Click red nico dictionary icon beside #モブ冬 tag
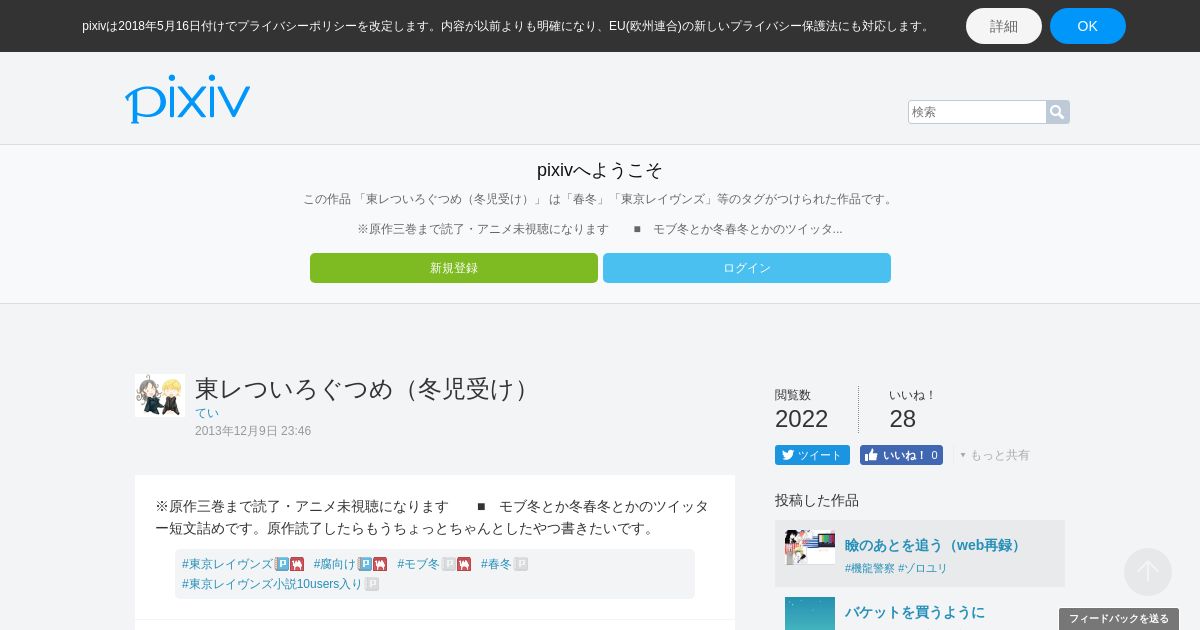Viewport: 1200px width, 630px height. 464,564
